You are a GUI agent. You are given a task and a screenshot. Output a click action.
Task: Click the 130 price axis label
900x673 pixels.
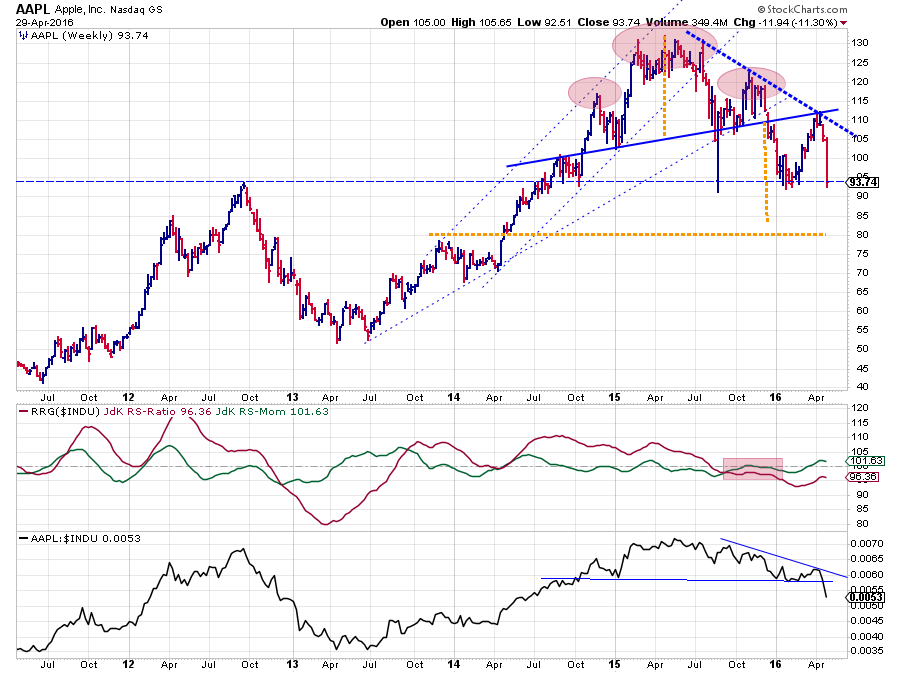860,43
